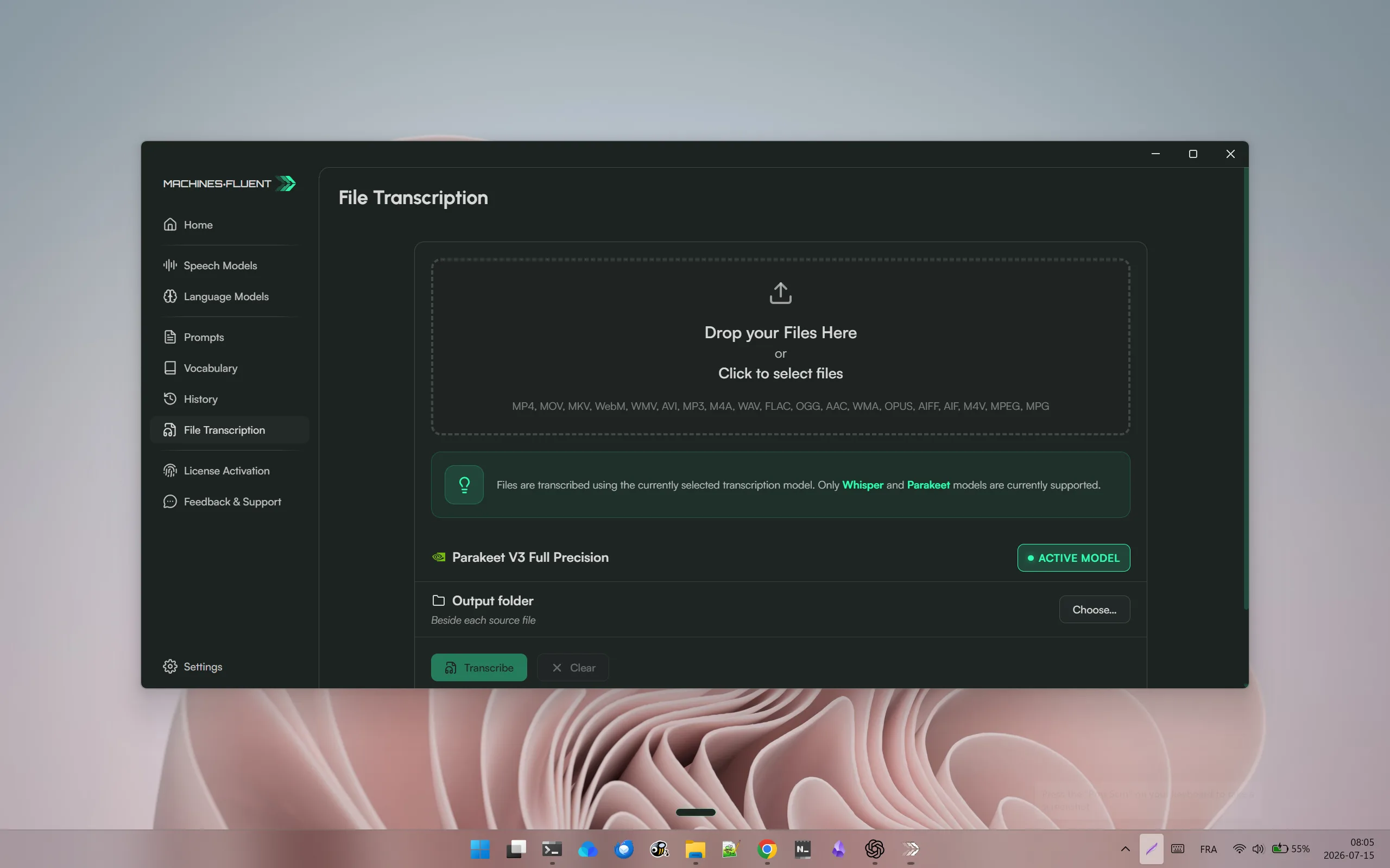The height and width of the screenshot is (868, 1390).
Task: Click the 'Drop your Files Here' heading
Action: pyautogui.click(x=780, y=332)
